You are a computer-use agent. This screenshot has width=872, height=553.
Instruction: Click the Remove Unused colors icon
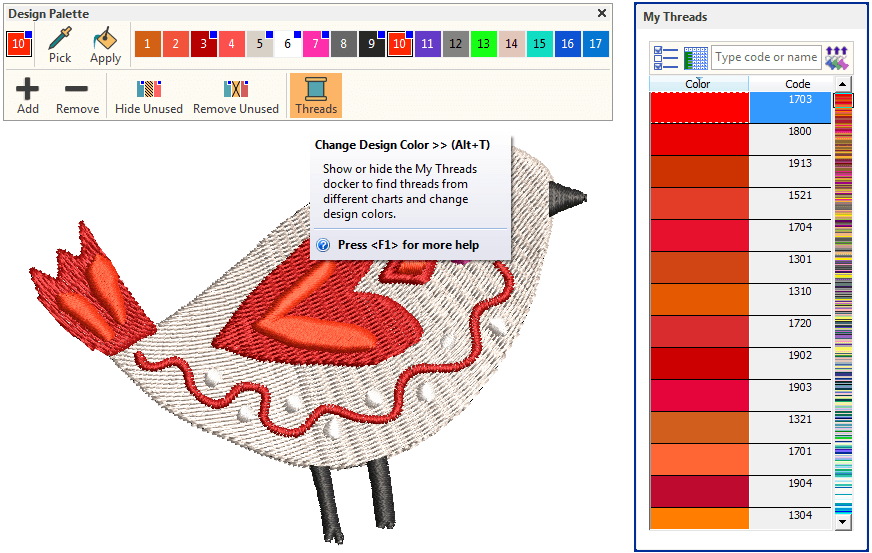click(236, 96)
